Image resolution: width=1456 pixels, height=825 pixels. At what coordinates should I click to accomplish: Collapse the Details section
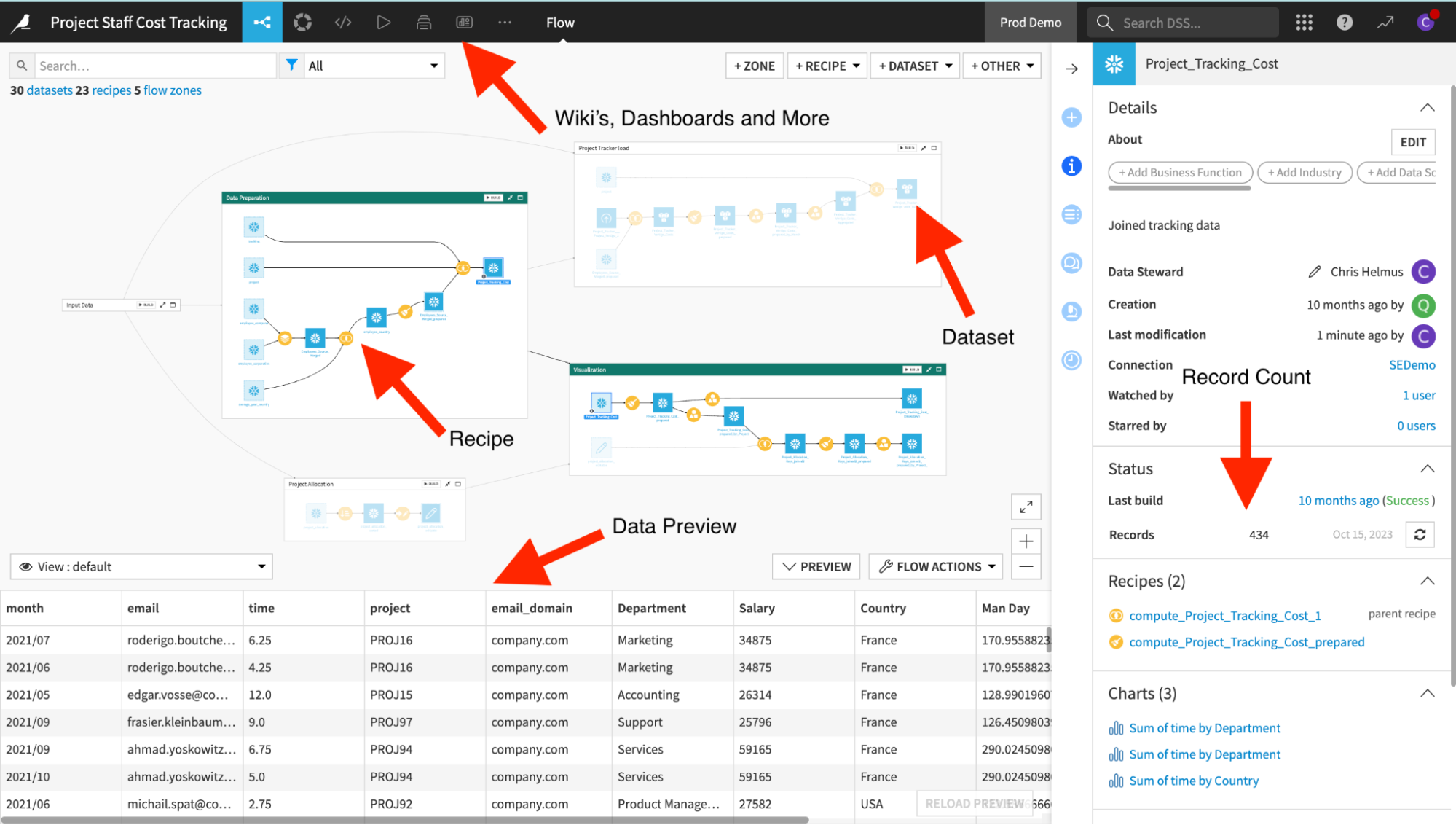(x=1426, y=107)
